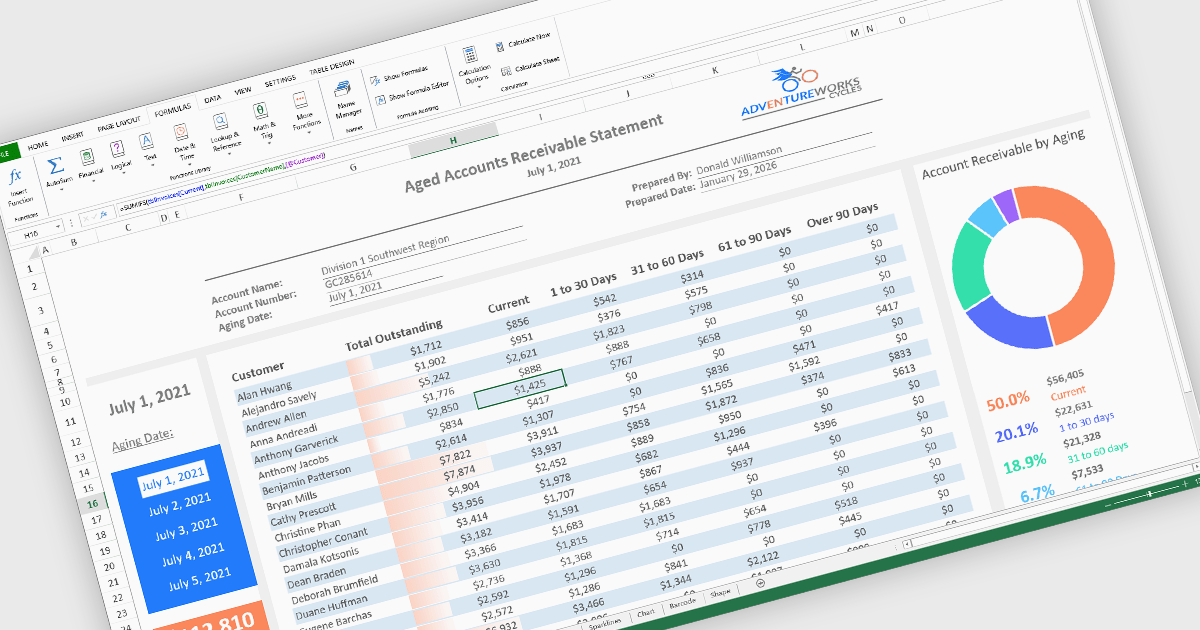Click the Insert Function fx icon
Viewport: 1200px width, 630px height.
click(16, 178)
